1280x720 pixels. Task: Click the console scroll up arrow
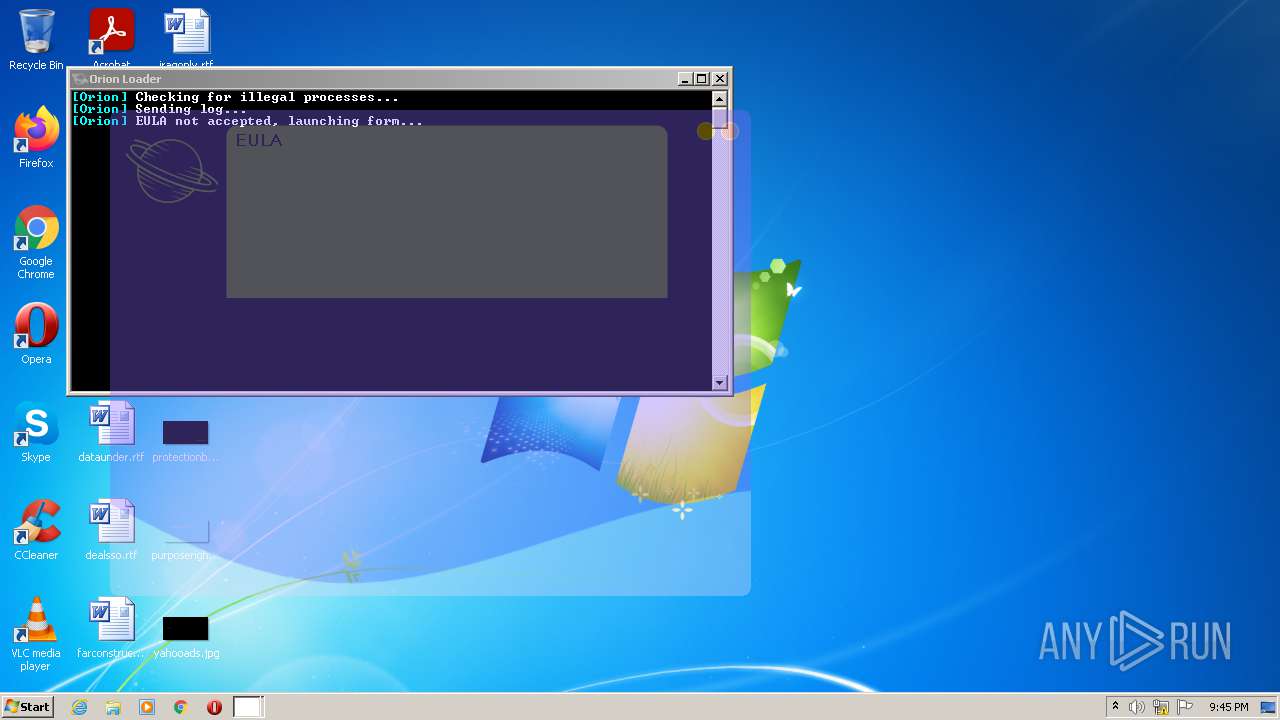719,98
